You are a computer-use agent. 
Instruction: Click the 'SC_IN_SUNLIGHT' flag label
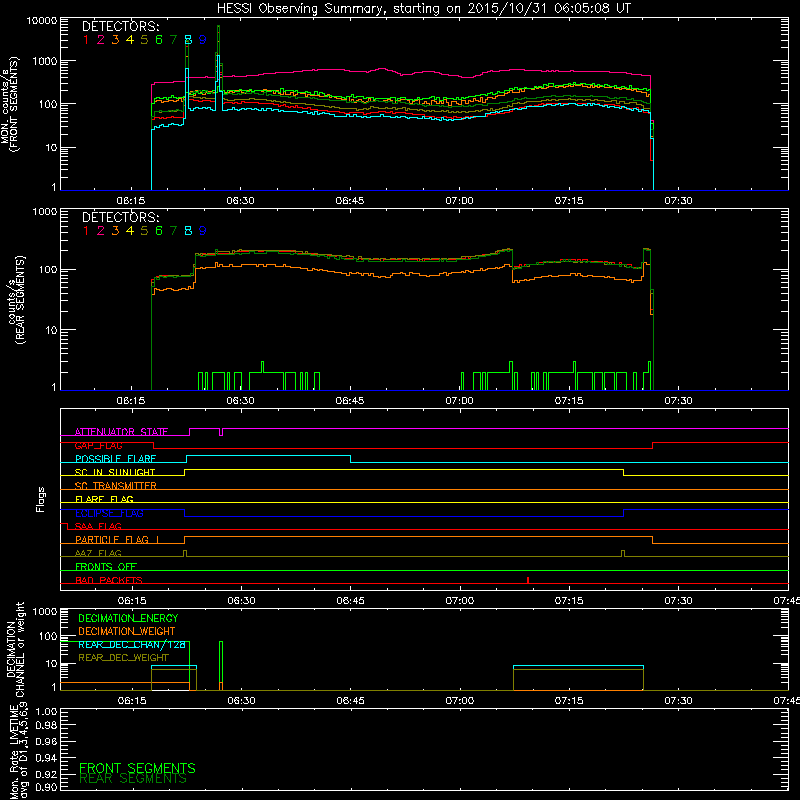tap(115, 472)
